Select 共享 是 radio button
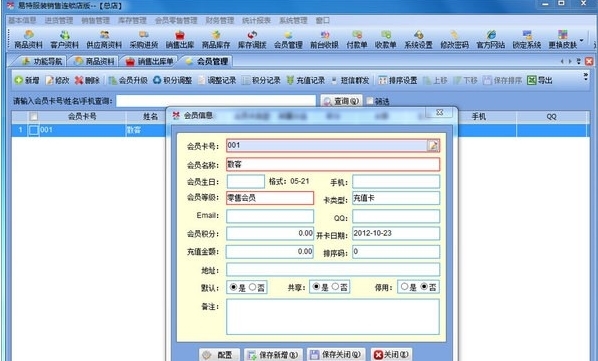This screenshot has height=361, width=598. [316, 286]
